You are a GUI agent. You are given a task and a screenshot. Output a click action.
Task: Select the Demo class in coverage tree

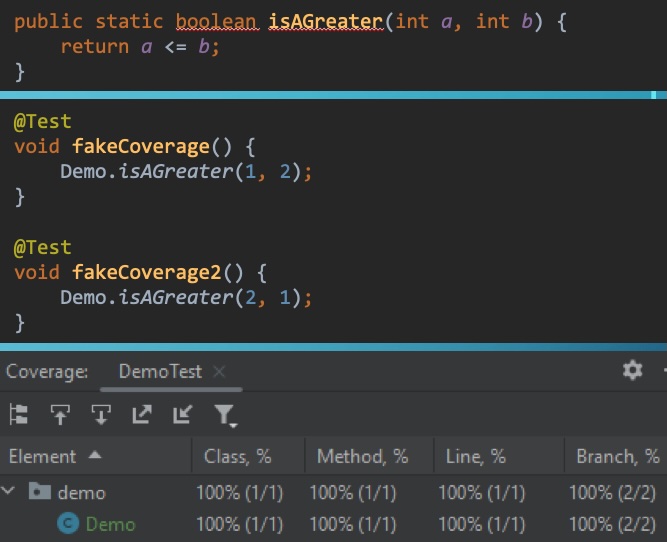(110, 524)
